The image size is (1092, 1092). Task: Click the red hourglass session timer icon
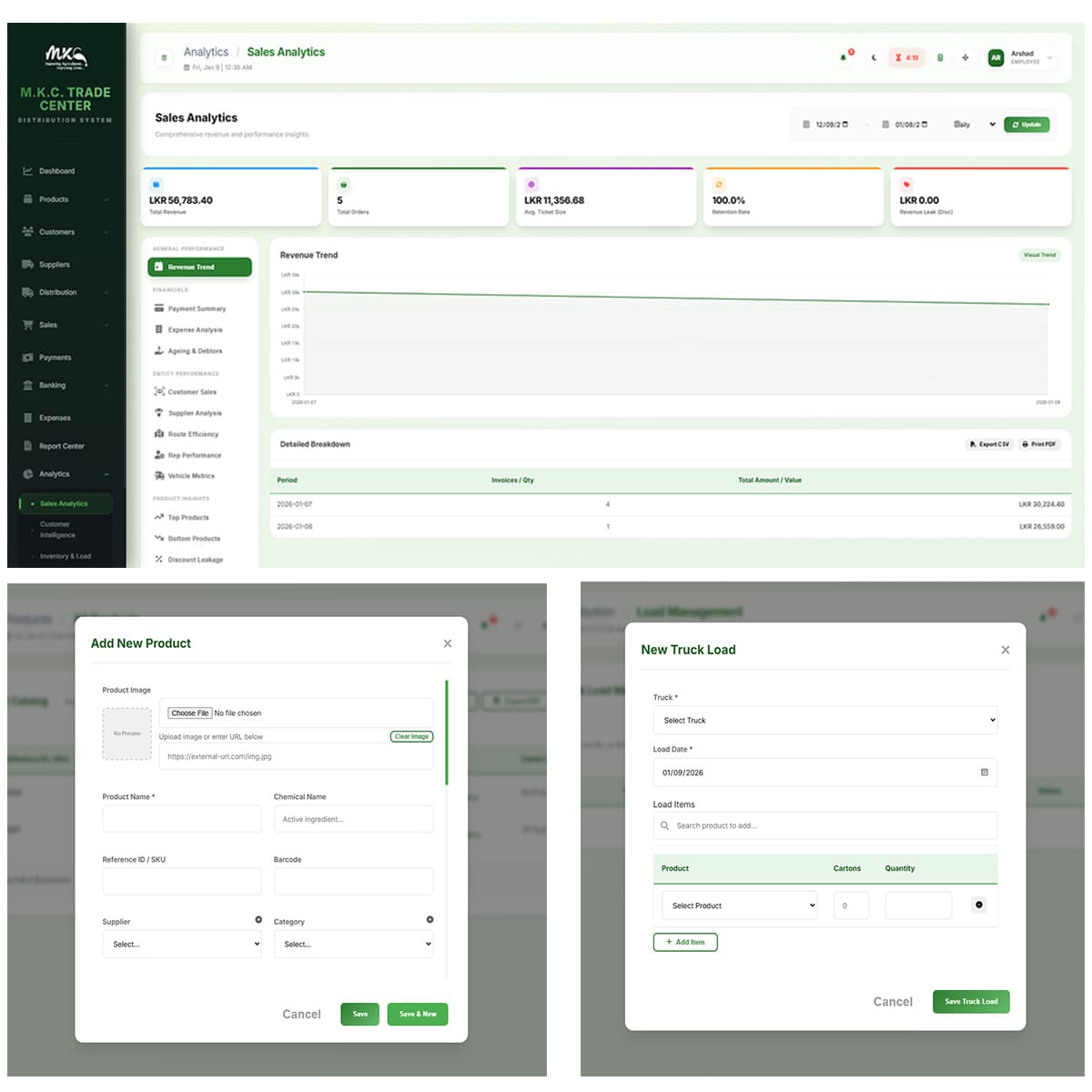point(906,56)
